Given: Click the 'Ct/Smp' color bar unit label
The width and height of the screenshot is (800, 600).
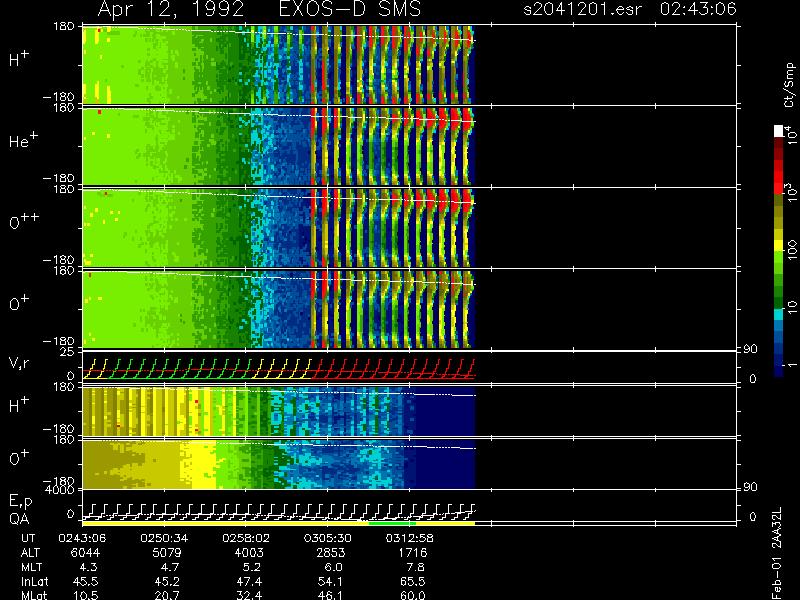Looking at the screenshot, I should [789, 85].
